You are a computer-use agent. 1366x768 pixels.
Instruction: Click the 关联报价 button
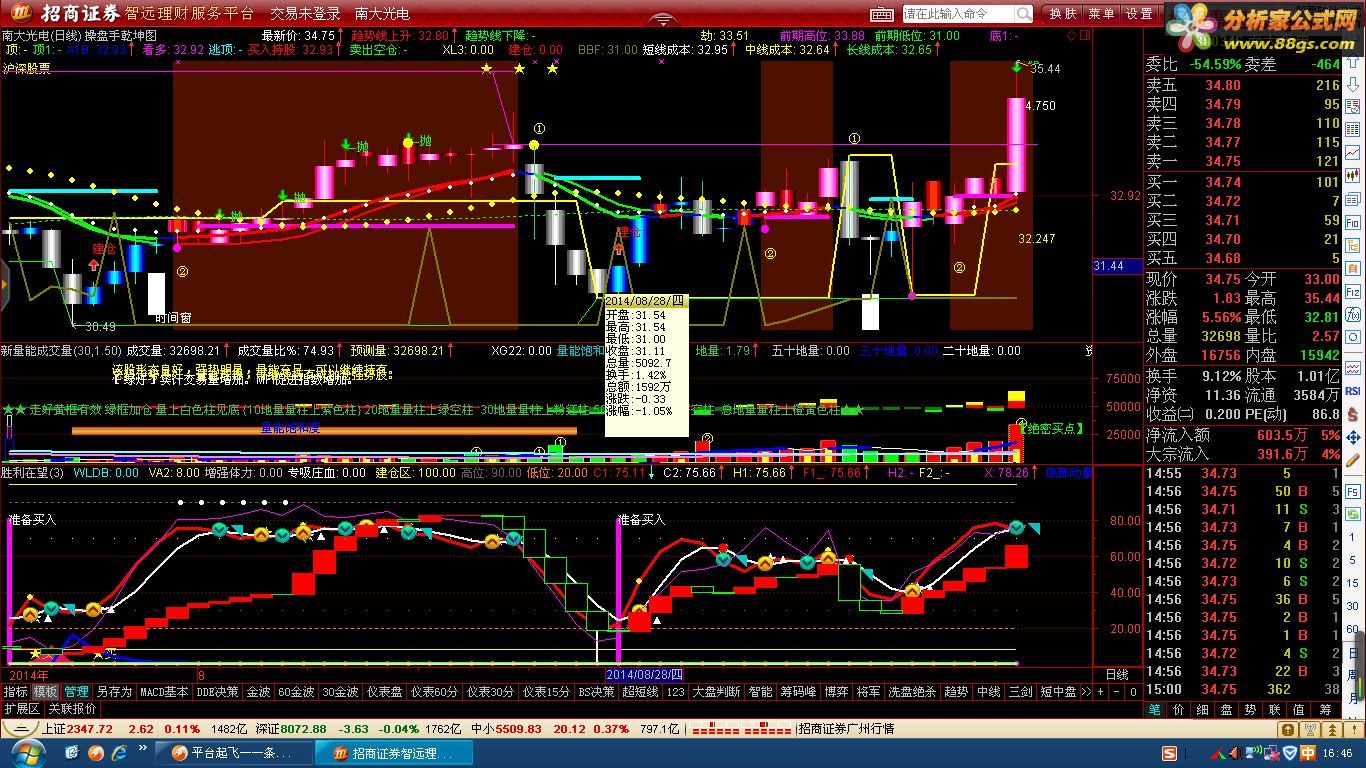(73, 708)
